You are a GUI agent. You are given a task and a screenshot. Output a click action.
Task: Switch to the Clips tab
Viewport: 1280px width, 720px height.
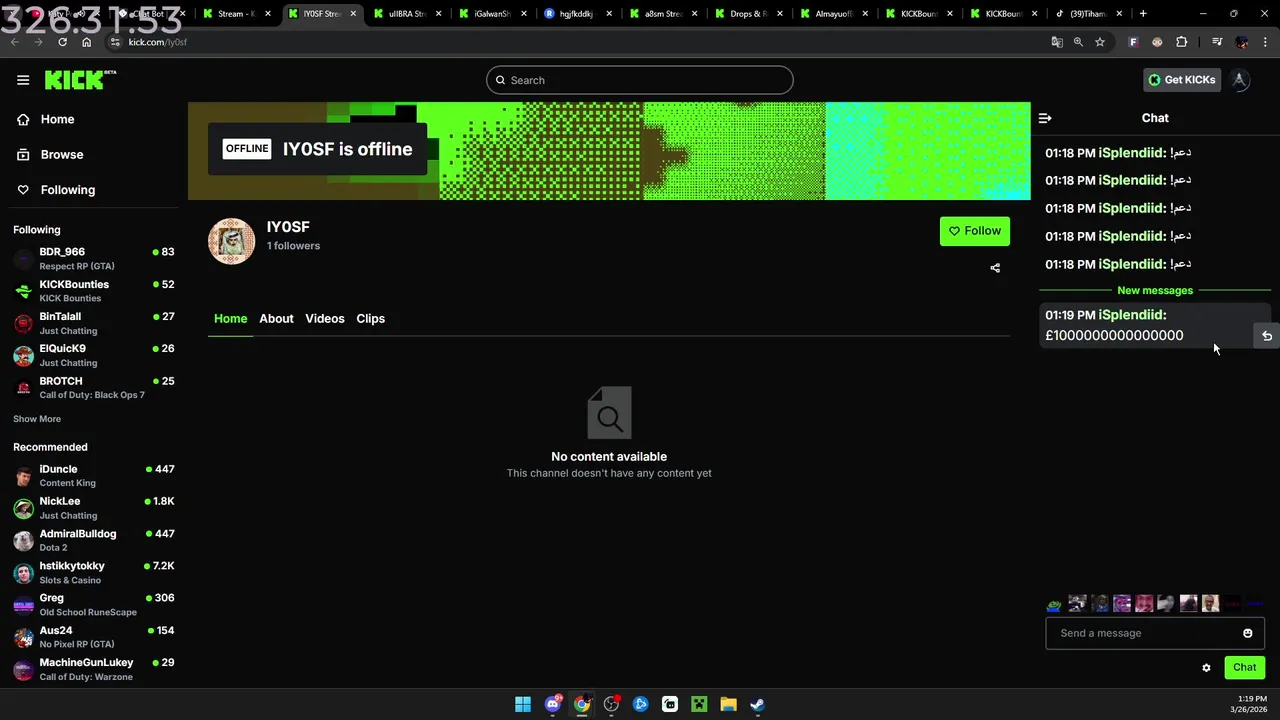pos(371,319)
